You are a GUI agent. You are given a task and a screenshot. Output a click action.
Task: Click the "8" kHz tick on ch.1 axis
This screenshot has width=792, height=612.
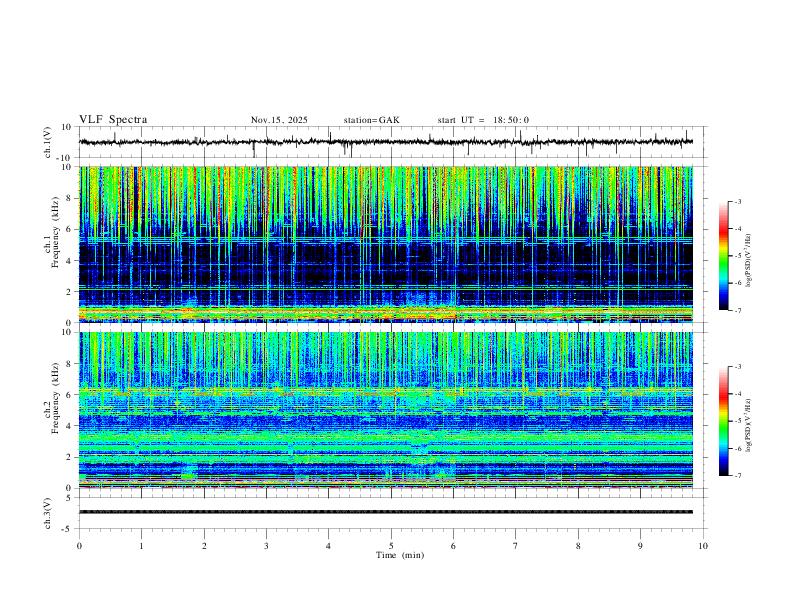70,198
